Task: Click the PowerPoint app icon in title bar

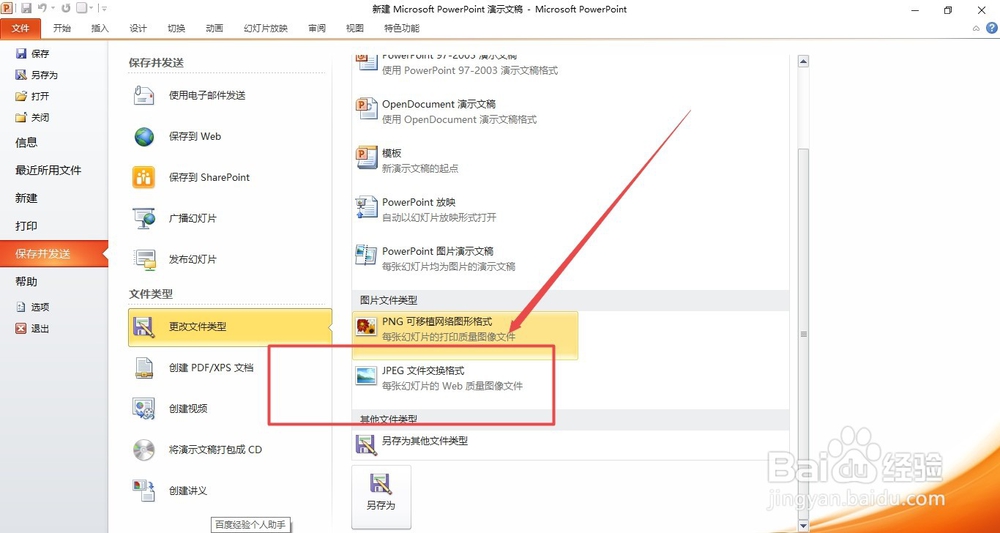Action: point(7,9)
